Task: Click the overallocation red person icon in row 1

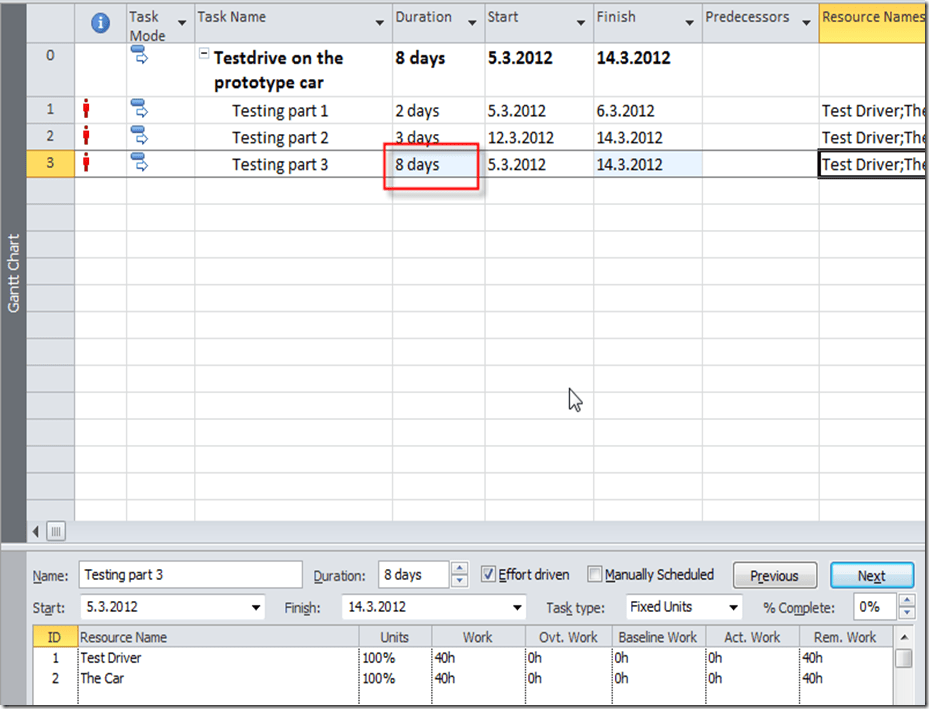Action: 87,109
